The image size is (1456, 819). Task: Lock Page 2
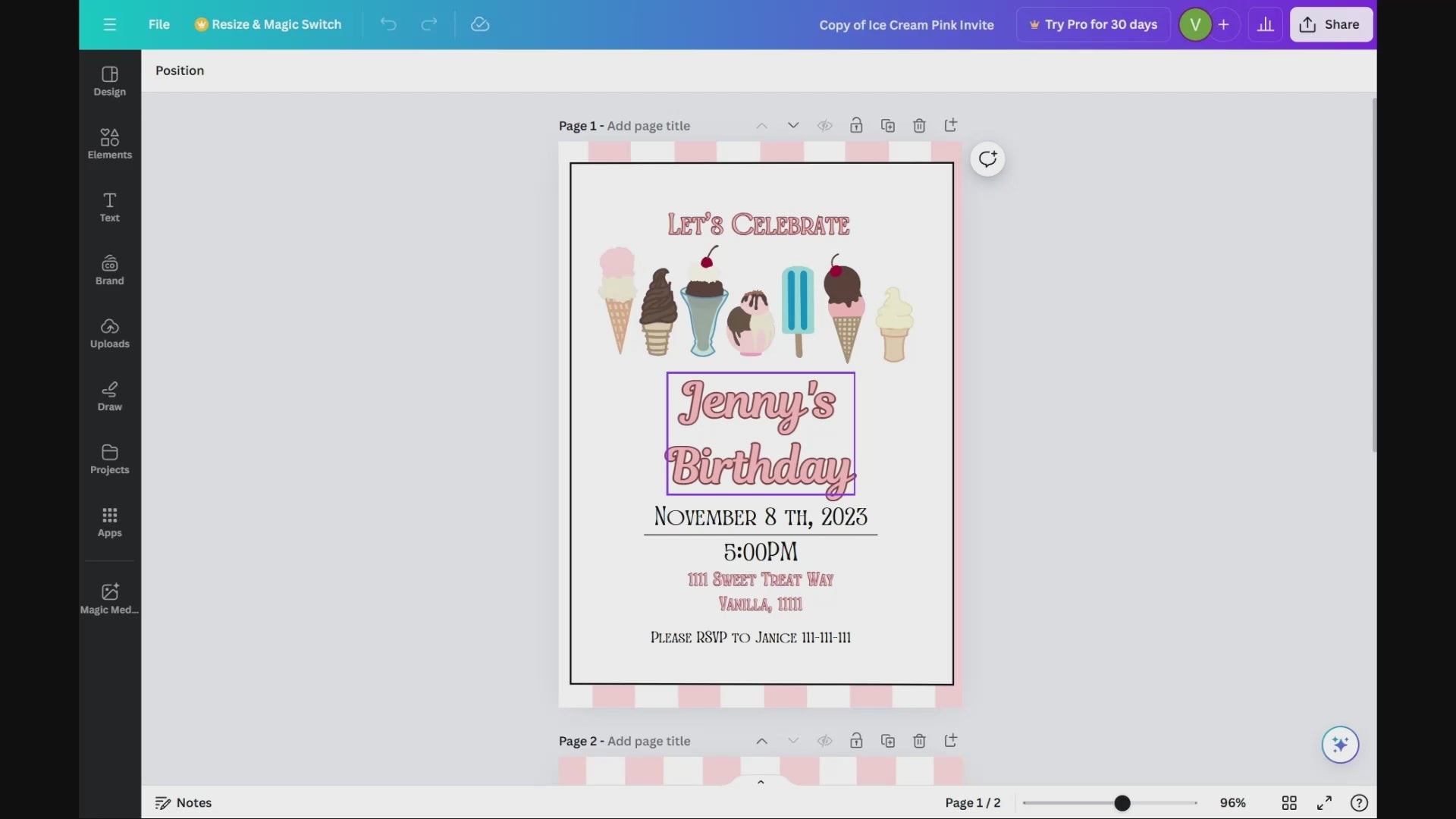point(856,741)
